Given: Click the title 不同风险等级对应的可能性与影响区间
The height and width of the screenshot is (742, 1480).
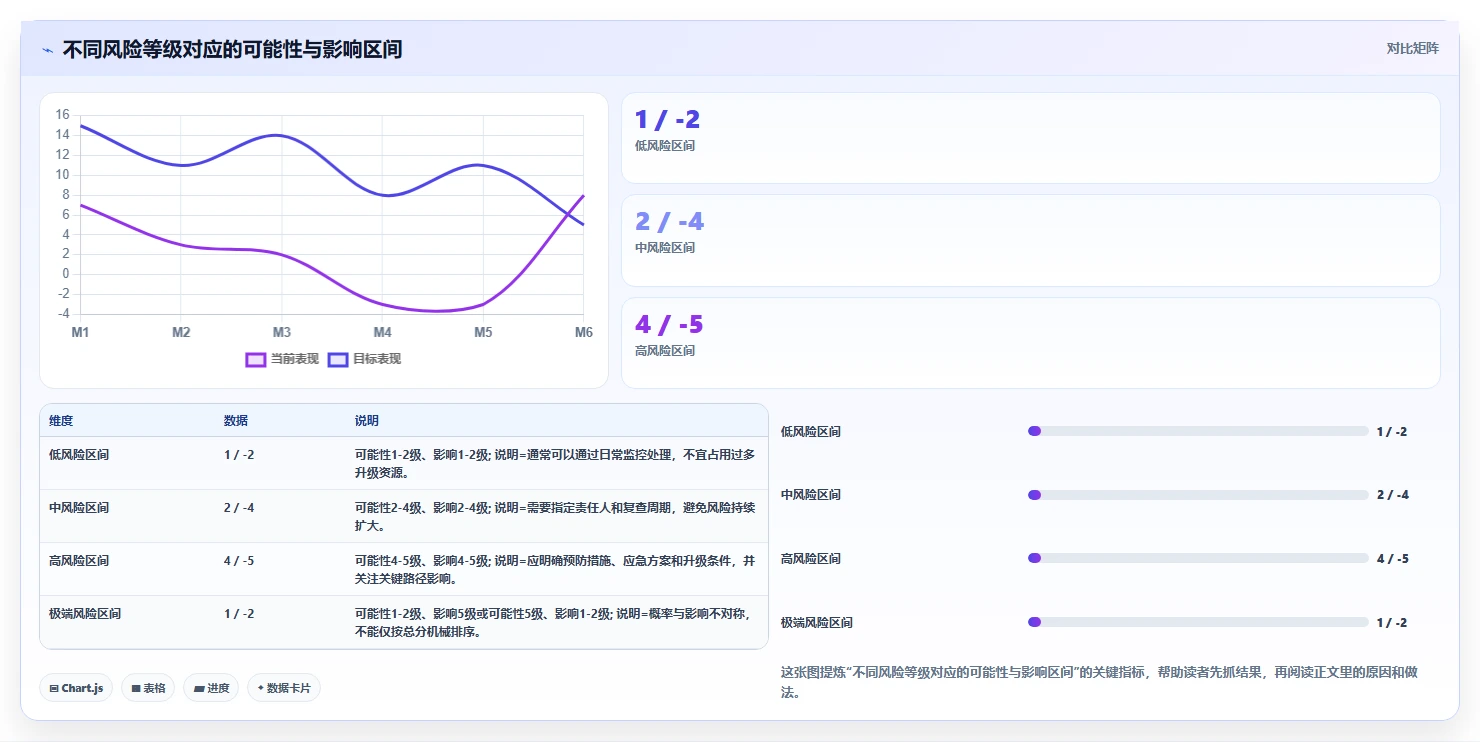Looking at the screenshot, I should pos(232,49).
